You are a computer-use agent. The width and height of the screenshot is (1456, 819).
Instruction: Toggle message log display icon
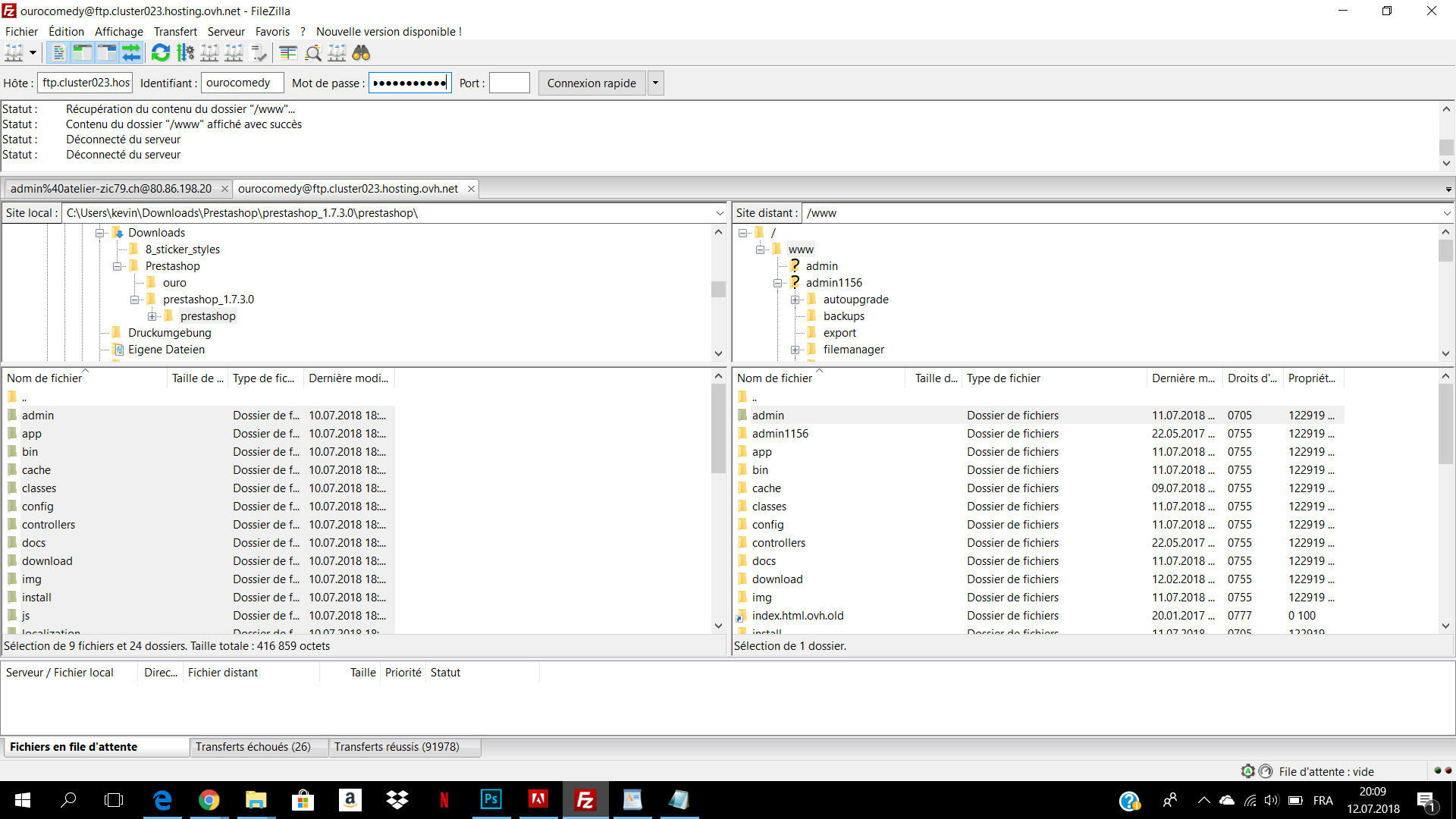[x=58, y=53]
